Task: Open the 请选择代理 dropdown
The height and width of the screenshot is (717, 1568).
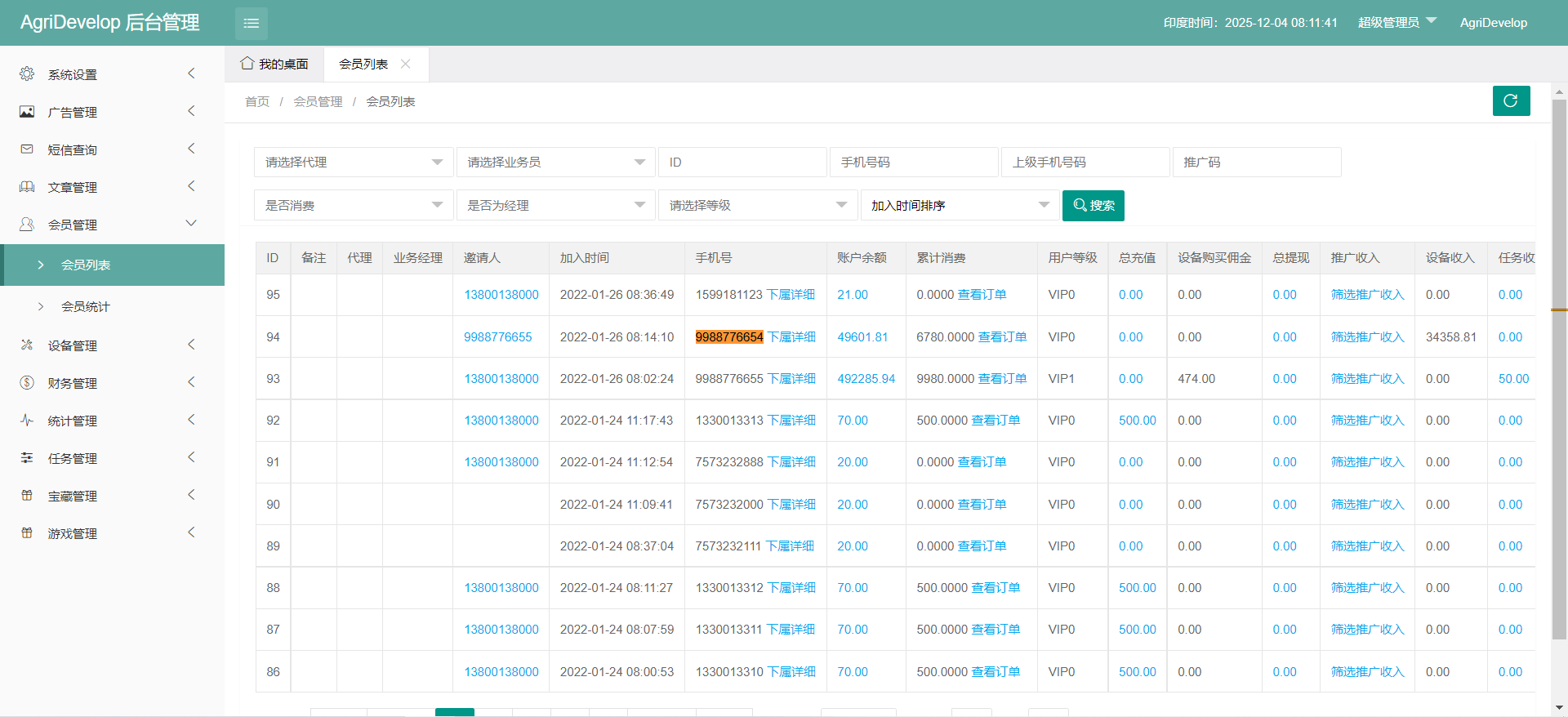Action: tap(353, 163)
